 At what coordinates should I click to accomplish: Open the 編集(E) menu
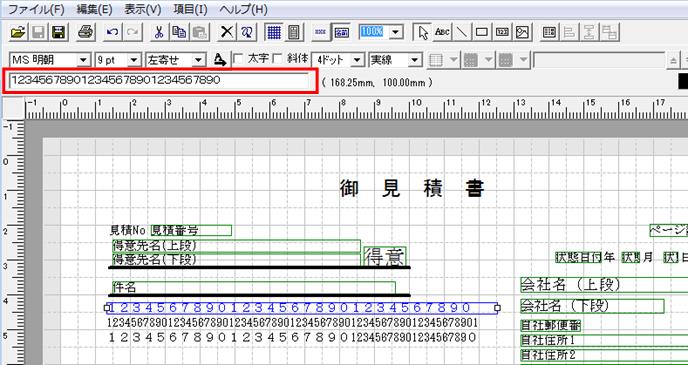click(94, 9)
